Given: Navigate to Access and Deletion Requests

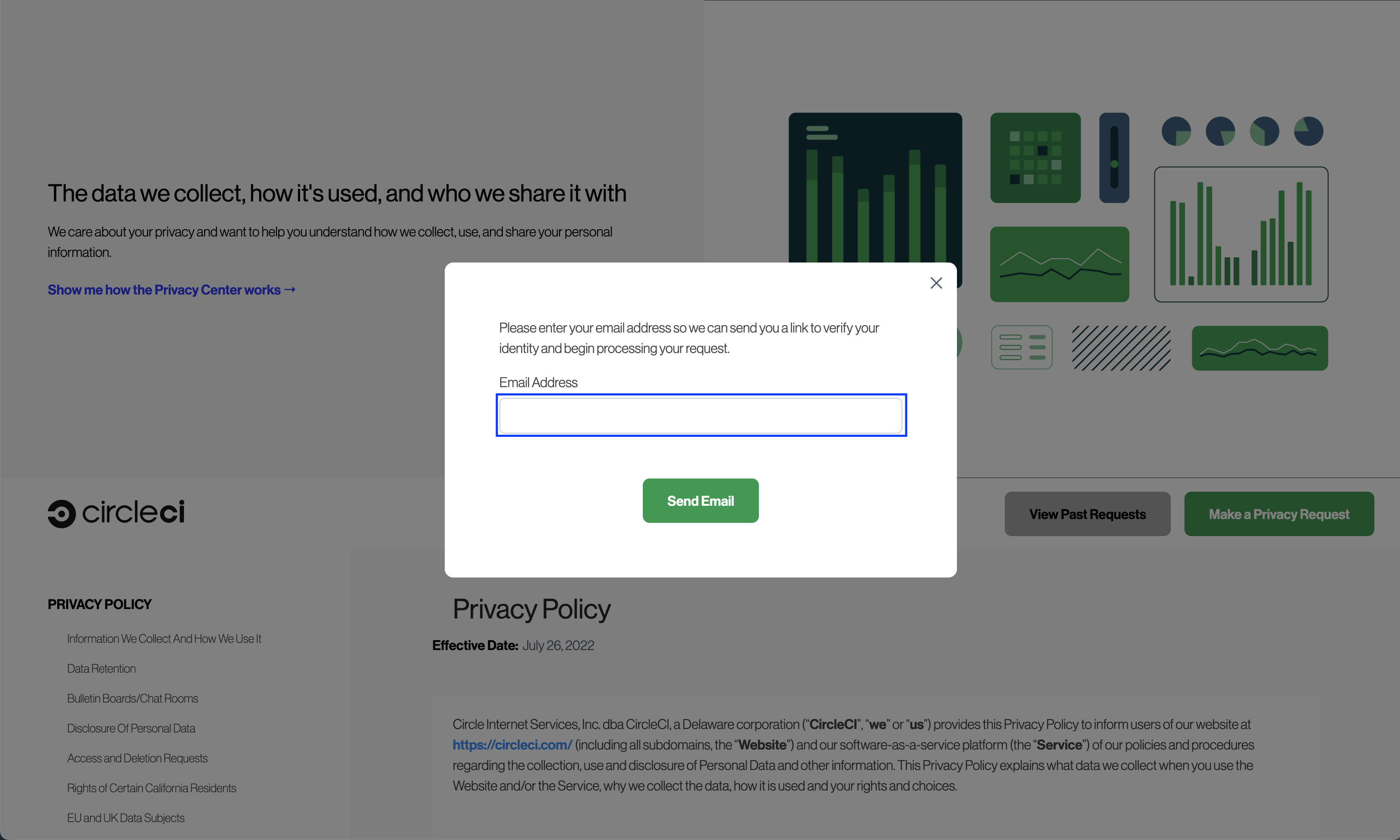Looking at the screenshot, I should [137, 758].
